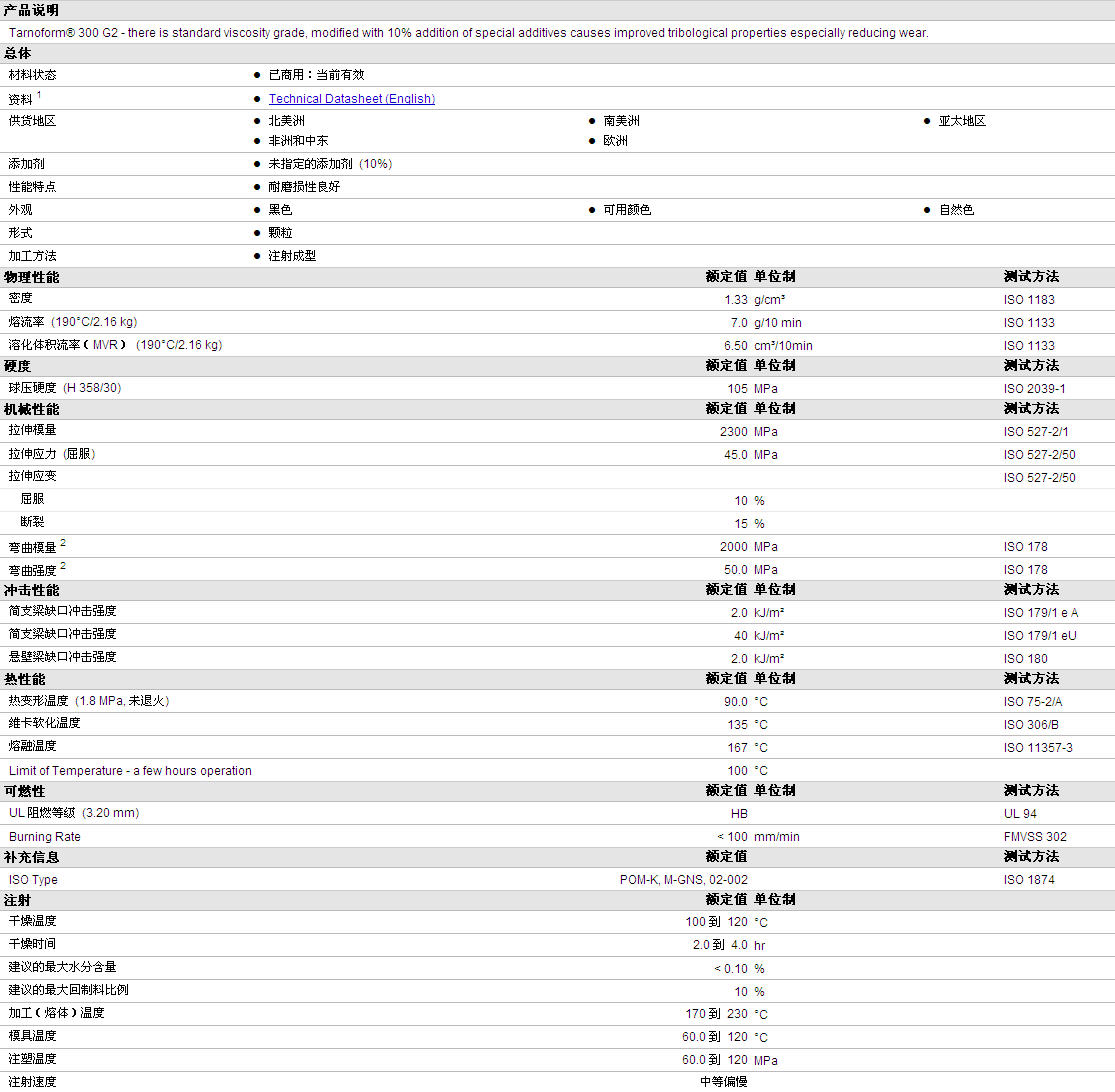Click the 悬壁梁缺口冲击强度 row label
The image size is (1115, 1092).
coord(62,657)
